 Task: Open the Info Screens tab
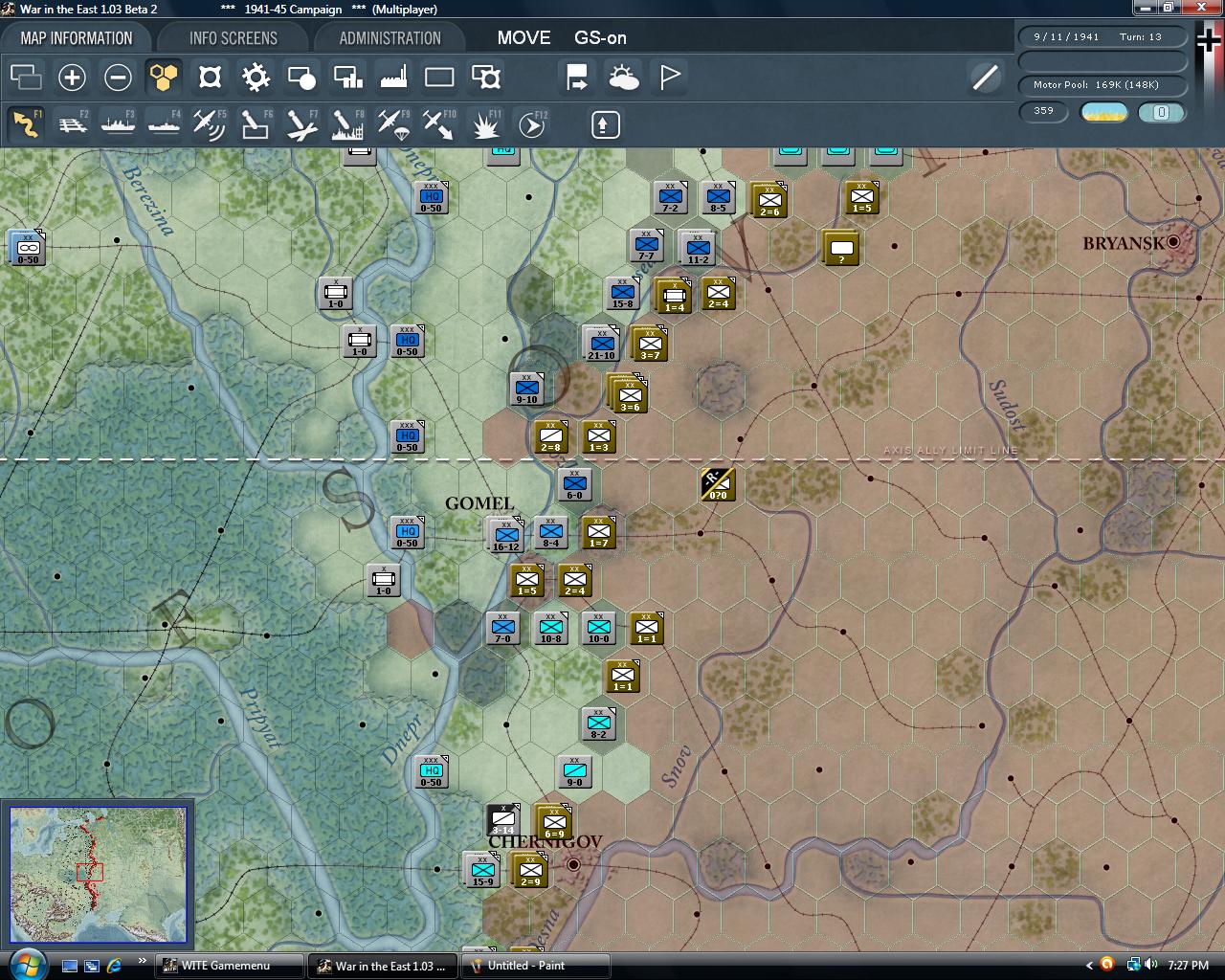pyautogui.click(x=233, y=38)
